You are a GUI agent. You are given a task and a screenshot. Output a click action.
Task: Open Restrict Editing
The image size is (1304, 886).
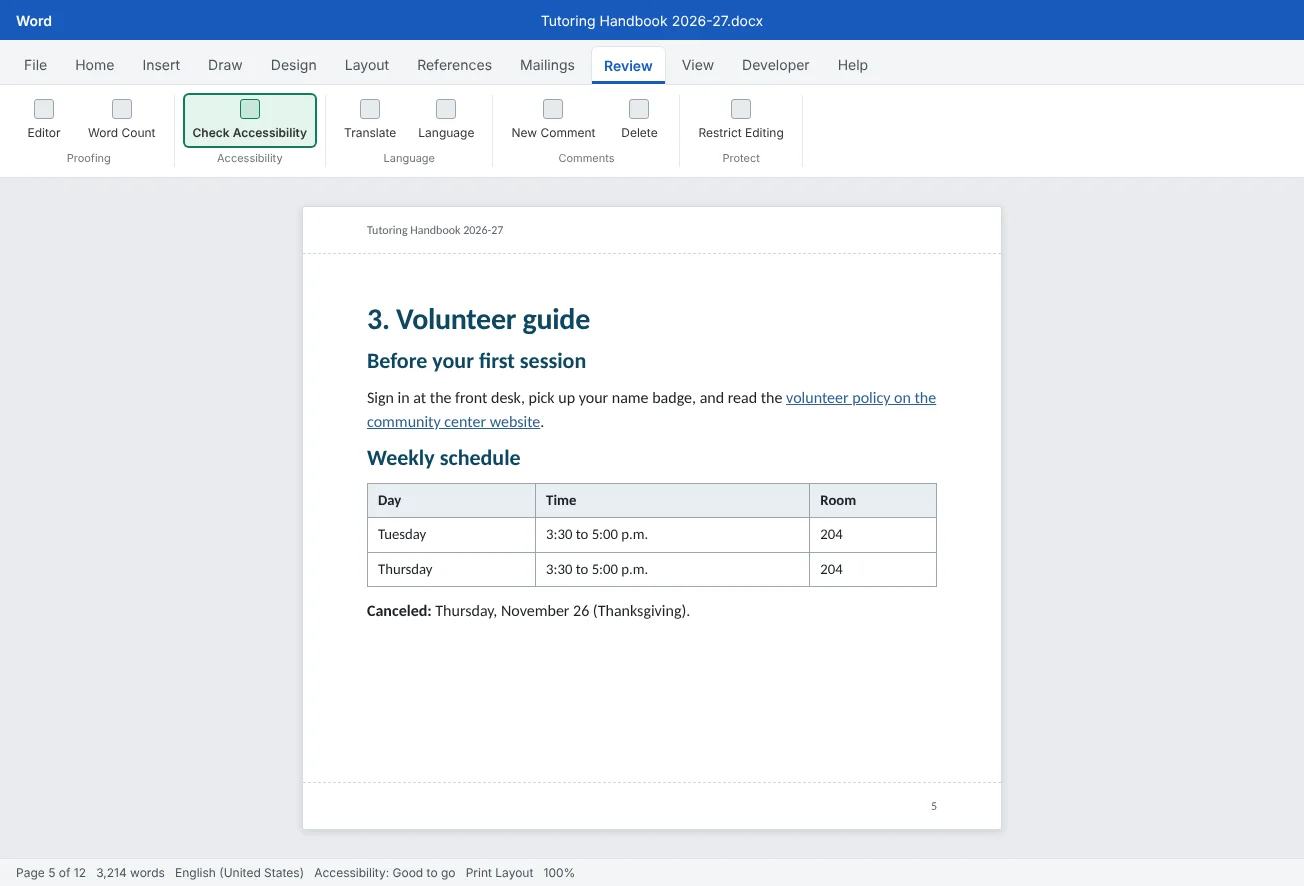tap(741, 120)
